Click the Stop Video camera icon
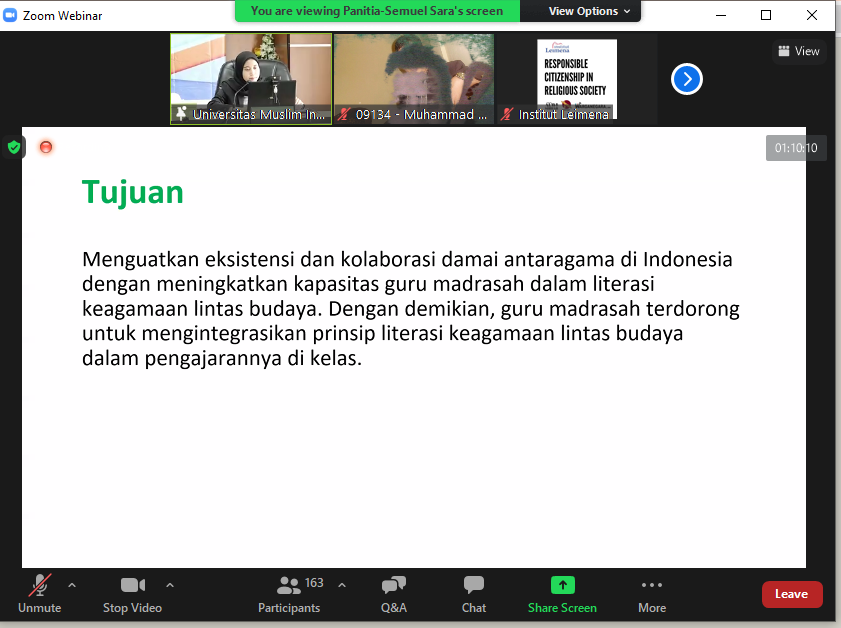The height and width of the screenshot is (628, 841). [132, 585]
